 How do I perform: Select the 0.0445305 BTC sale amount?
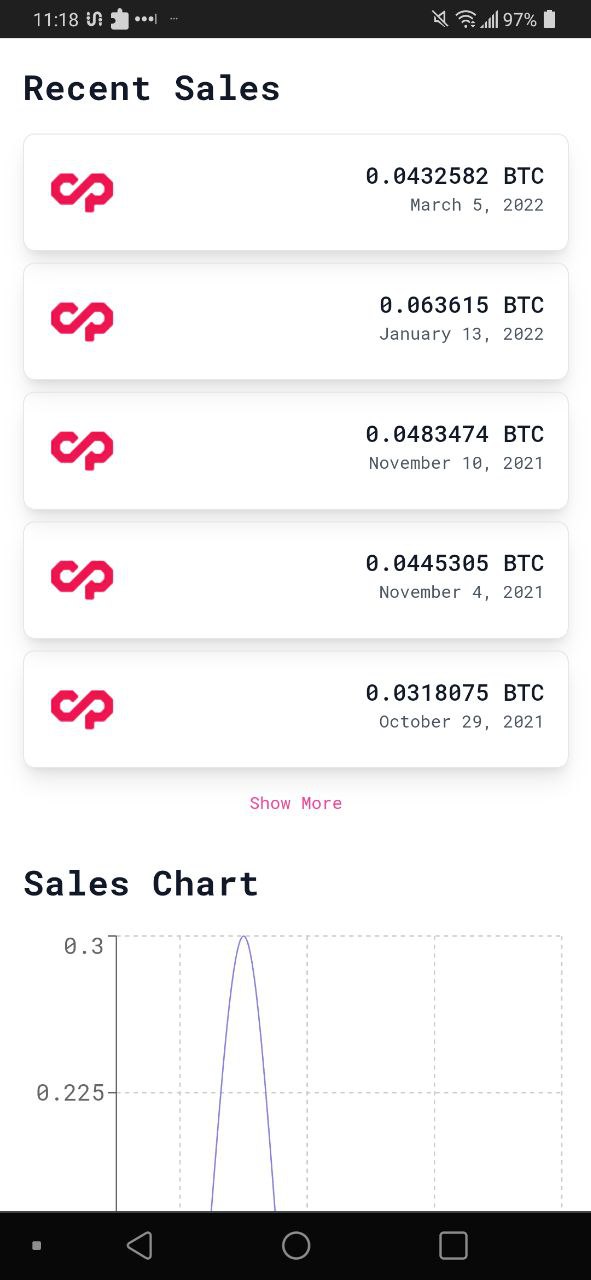[x=454, y=563]
